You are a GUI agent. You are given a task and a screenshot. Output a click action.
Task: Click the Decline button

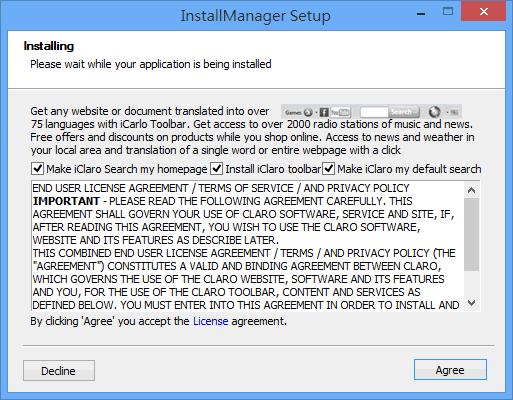pos(59,371)
